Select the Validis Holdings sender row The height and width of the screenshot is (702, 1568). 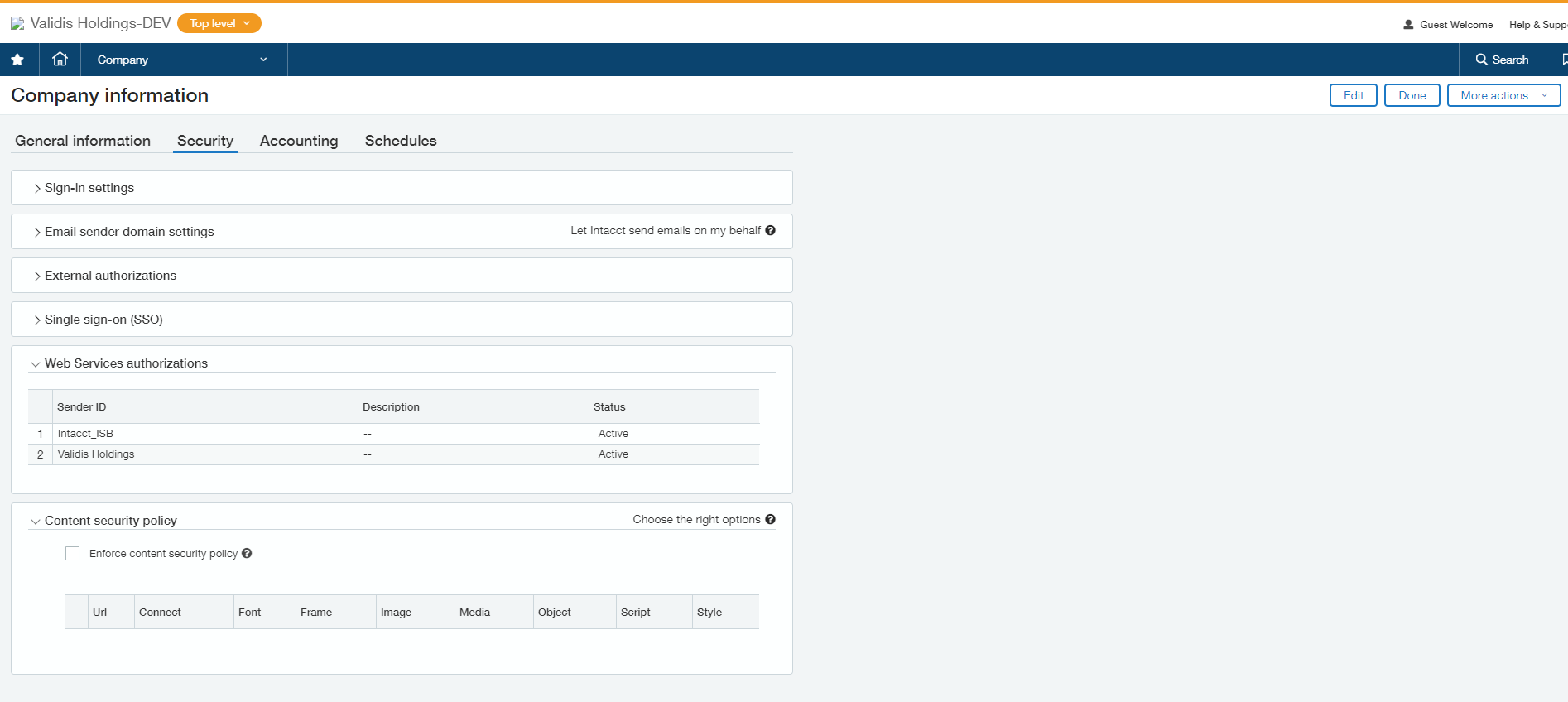(393, 454)
